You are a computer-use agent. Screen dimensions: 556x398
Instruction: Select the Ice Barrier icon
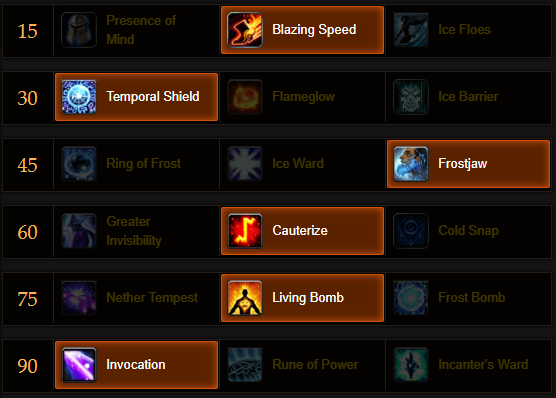[x=411, y=97]
